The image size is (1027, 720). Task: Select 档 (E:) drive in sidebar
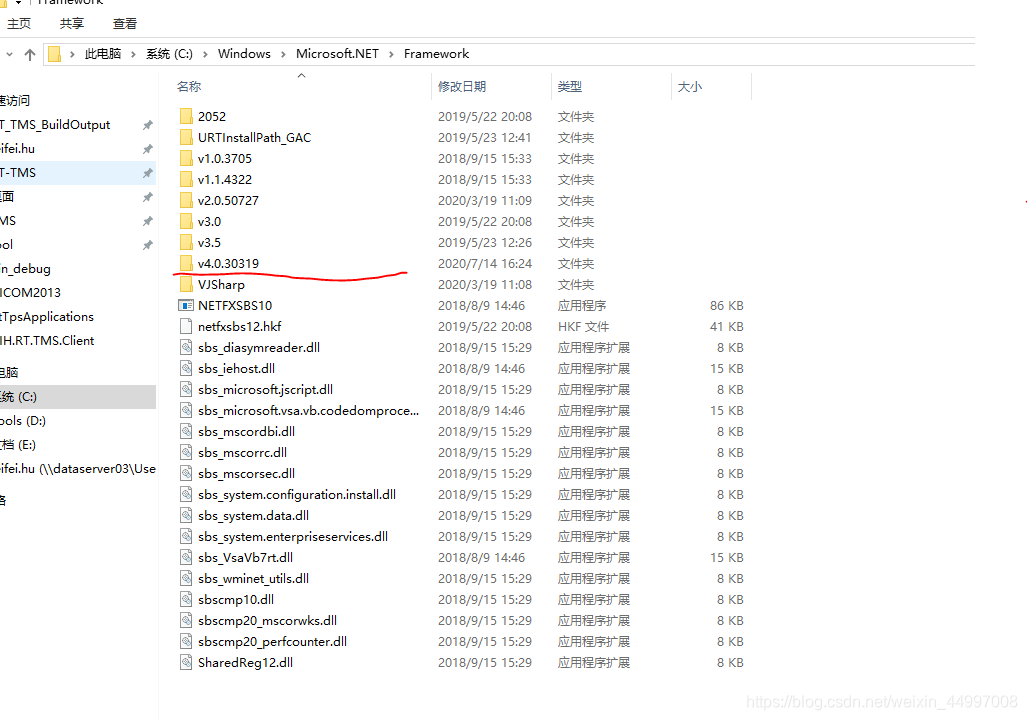click(x=18, y=445)
